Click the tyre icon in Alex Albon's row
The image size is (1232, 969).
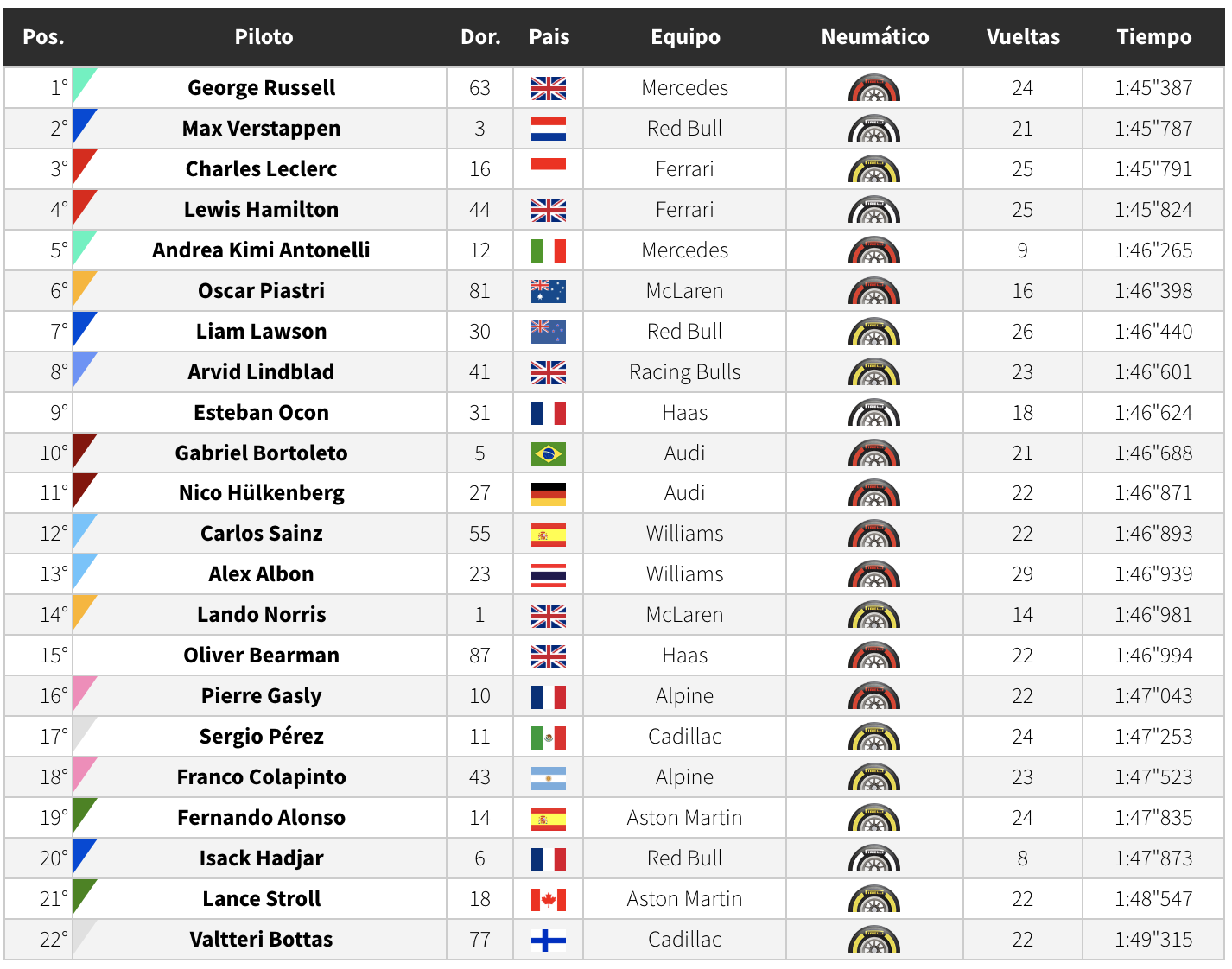[874, 575]
